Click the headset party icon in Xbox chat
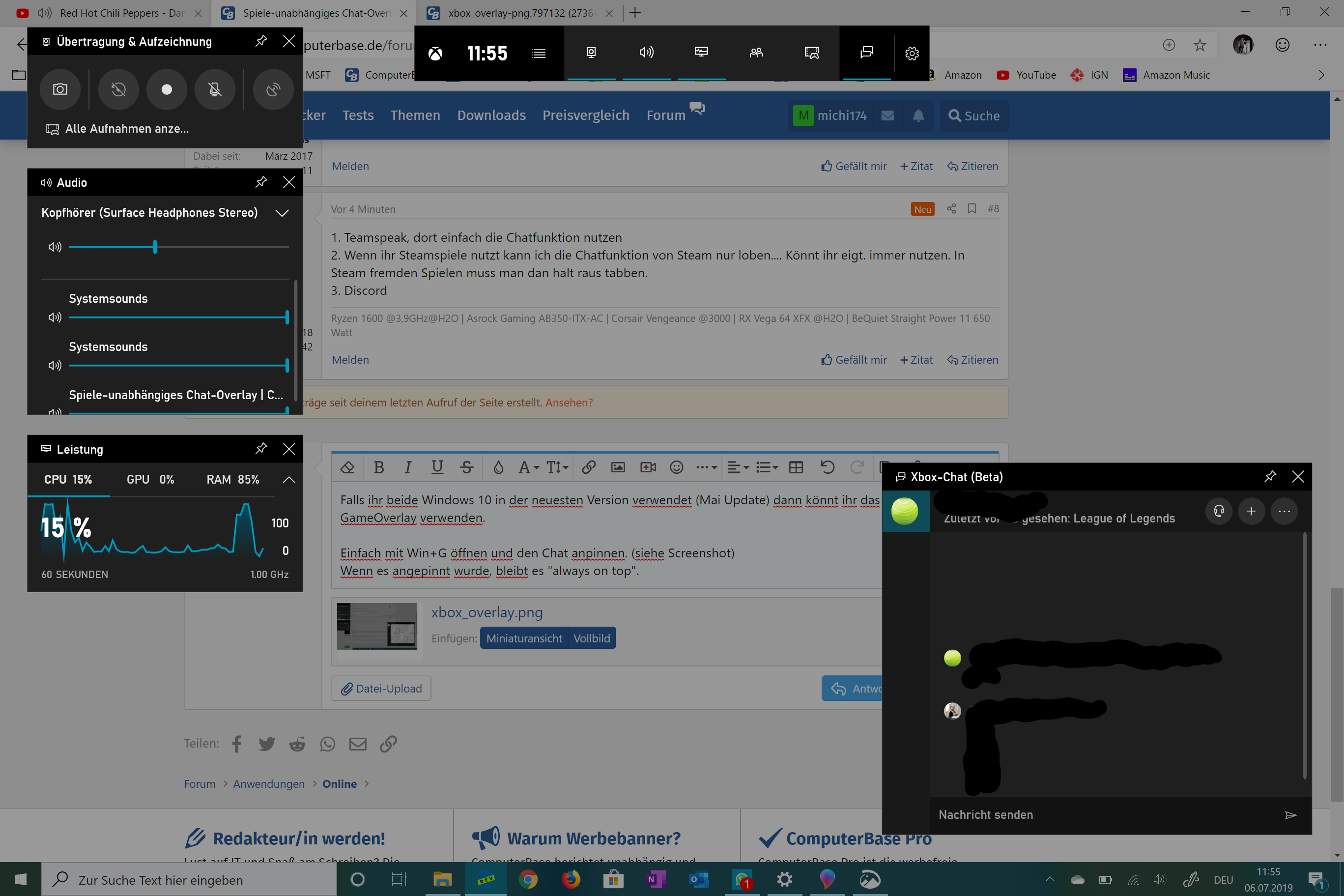The image size is (1344, 896). coord(1218,511)
